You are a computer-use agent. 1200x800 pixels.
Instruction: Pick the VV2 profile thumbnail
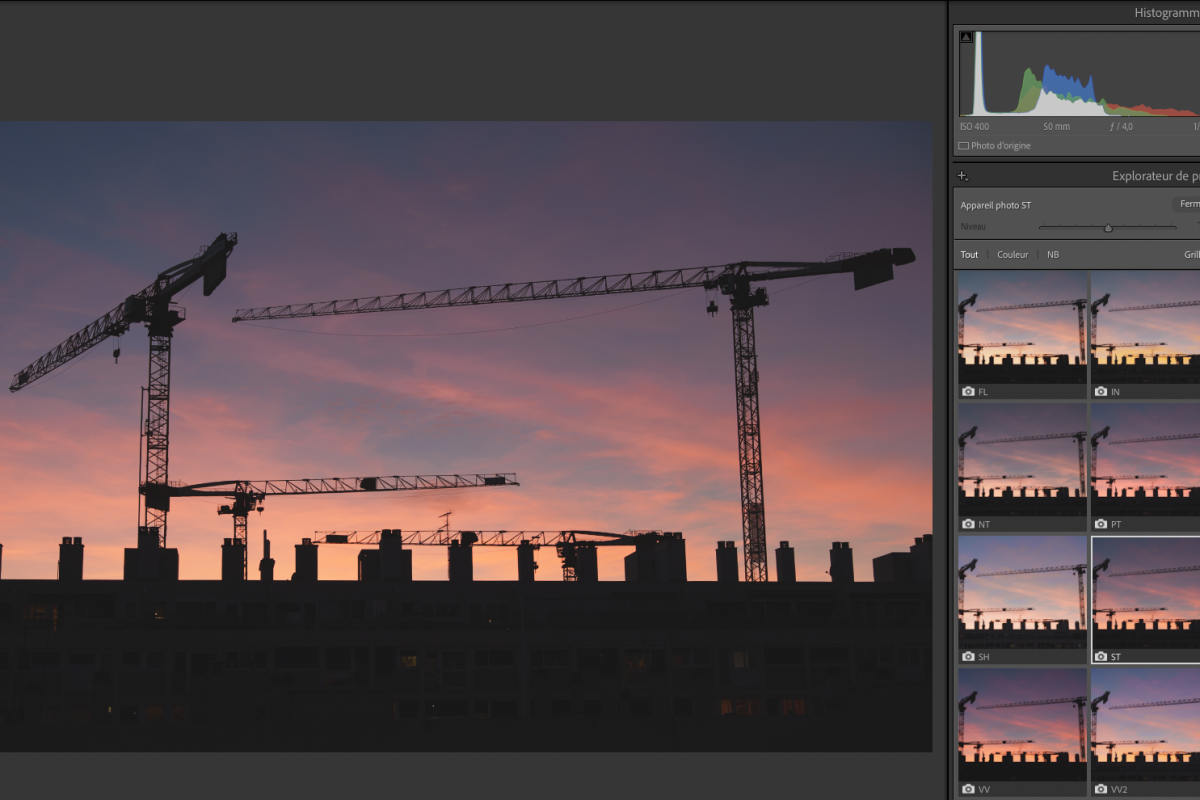coord(1146,733)
